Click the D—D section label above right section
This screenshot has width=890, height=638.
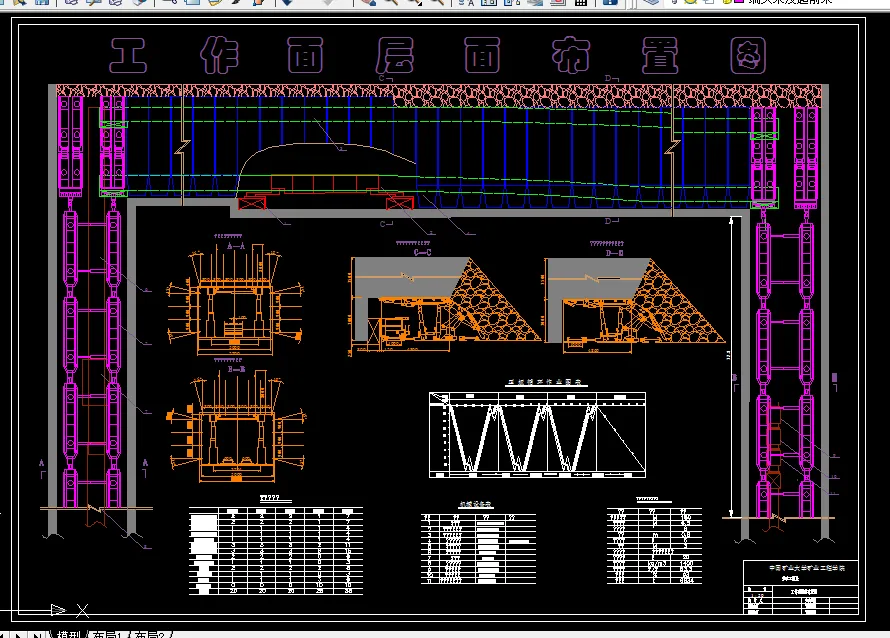point(614,253)
